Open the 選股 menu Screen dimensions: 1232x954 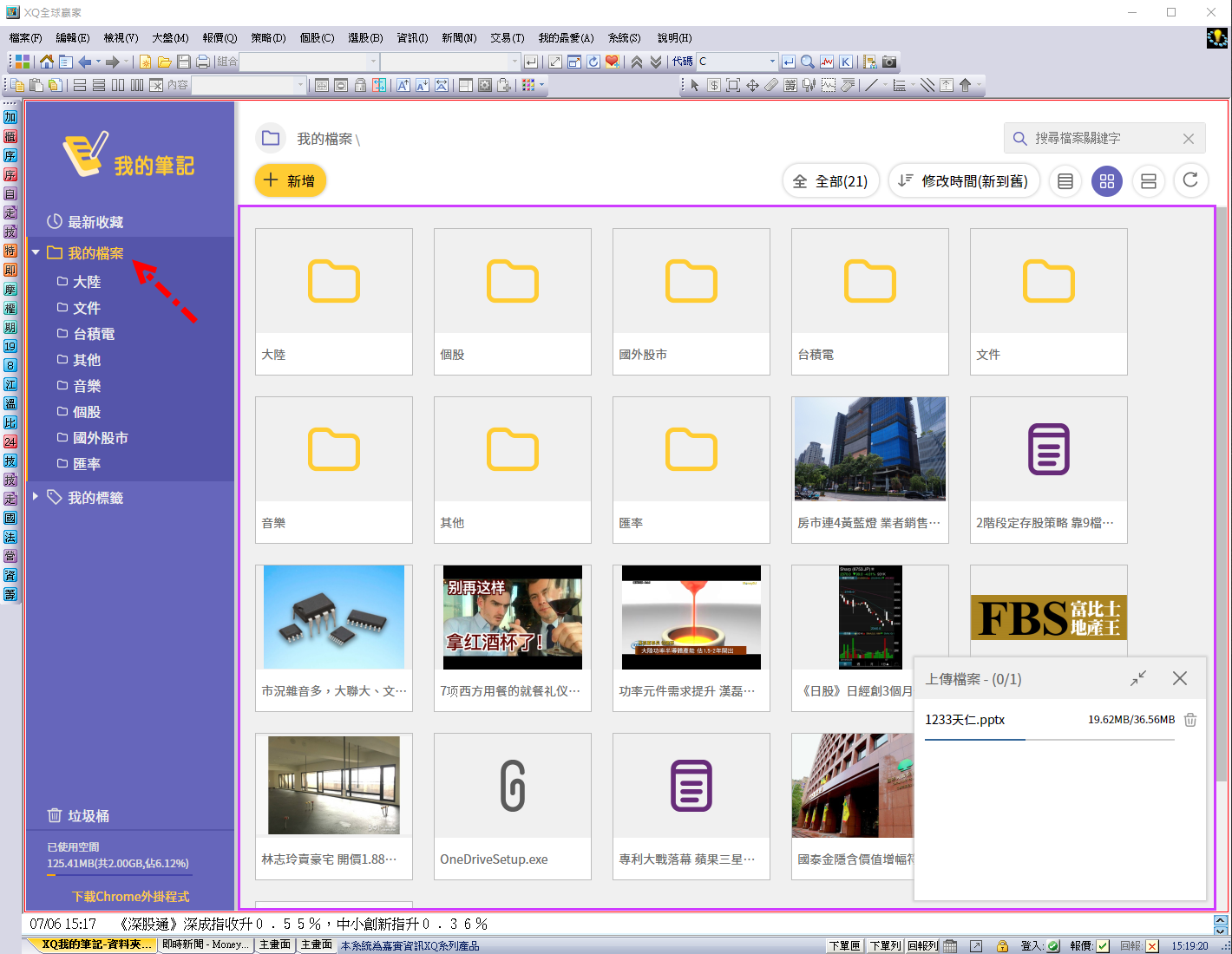point(364,38)
